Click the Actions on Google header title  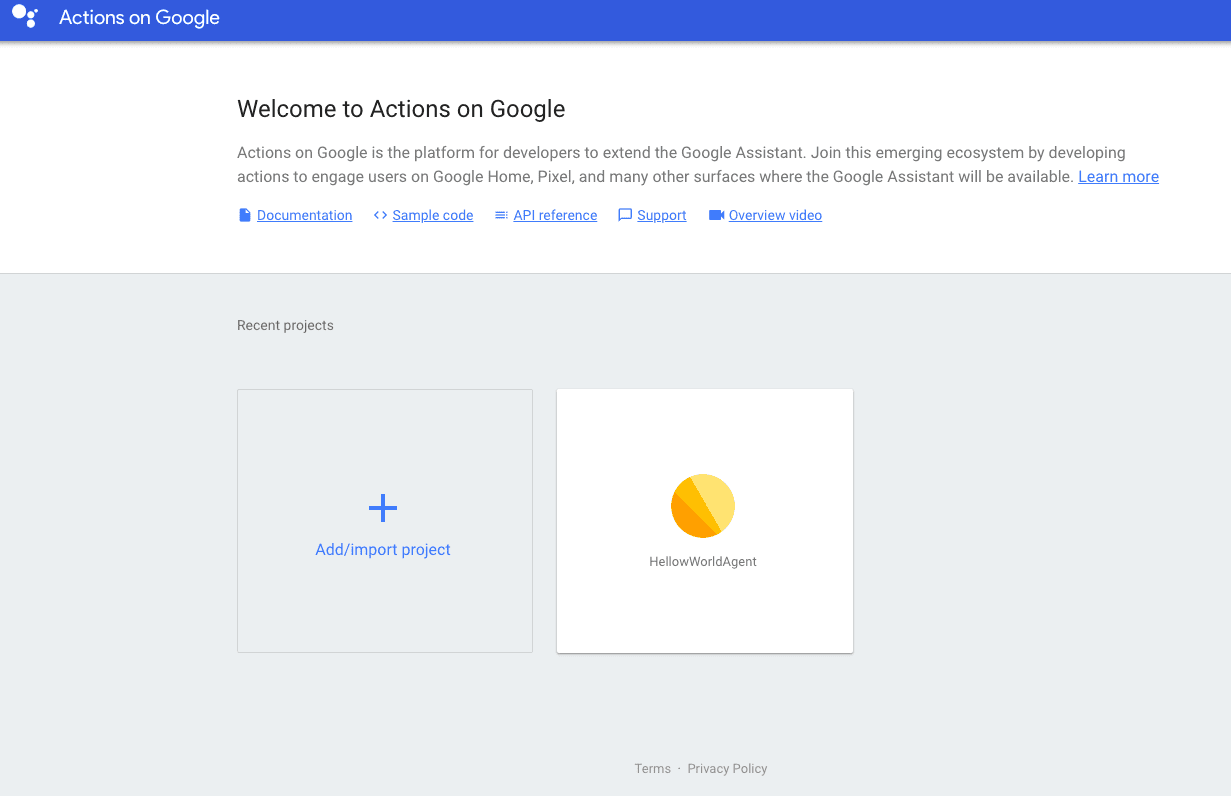click(x=139, y=18)
